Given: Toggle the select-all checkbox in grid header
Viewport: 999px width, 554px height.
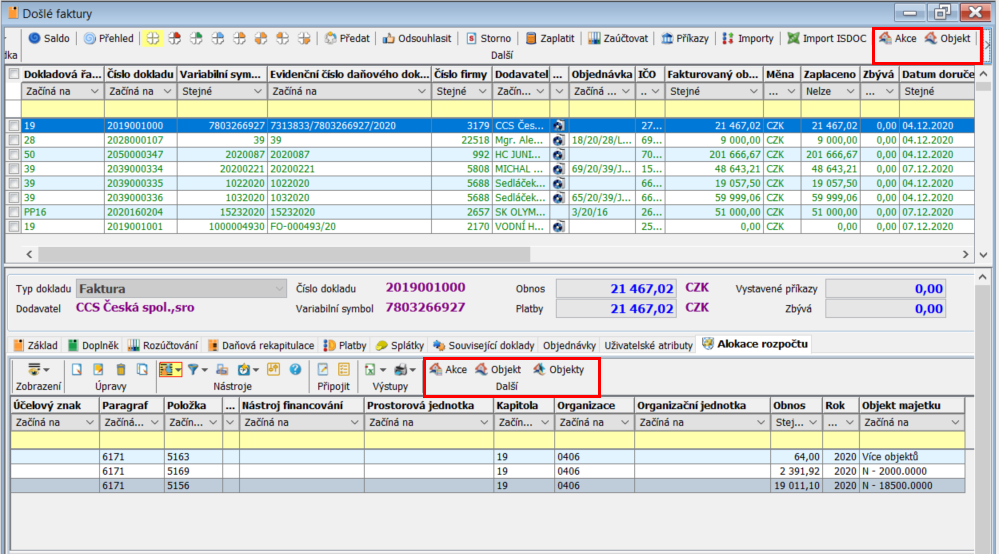Looking at the screenshot, I should coord(13,75).
